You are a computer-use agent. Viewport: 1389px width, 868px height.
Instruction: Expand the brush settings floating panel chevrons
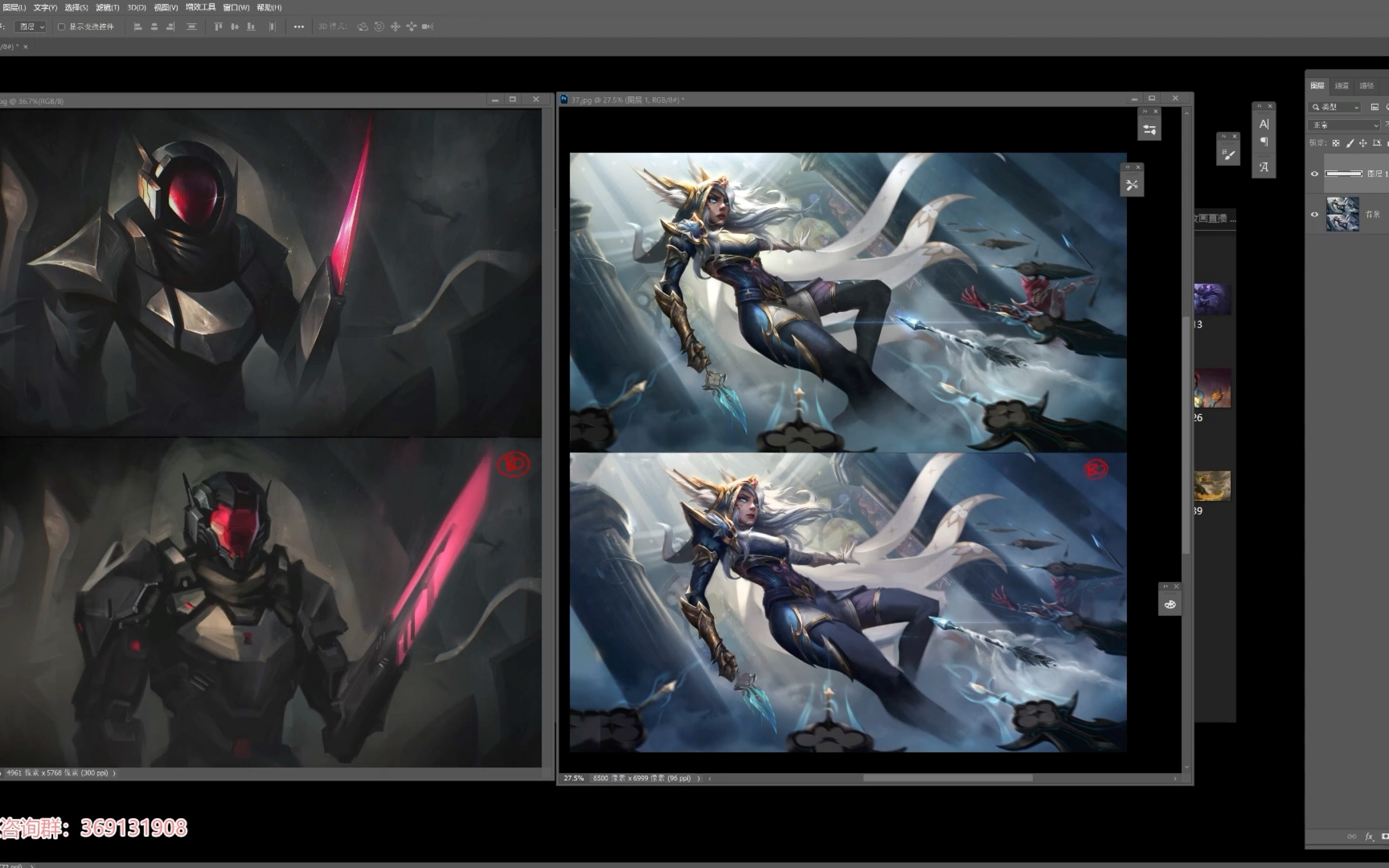[1145, 112]
